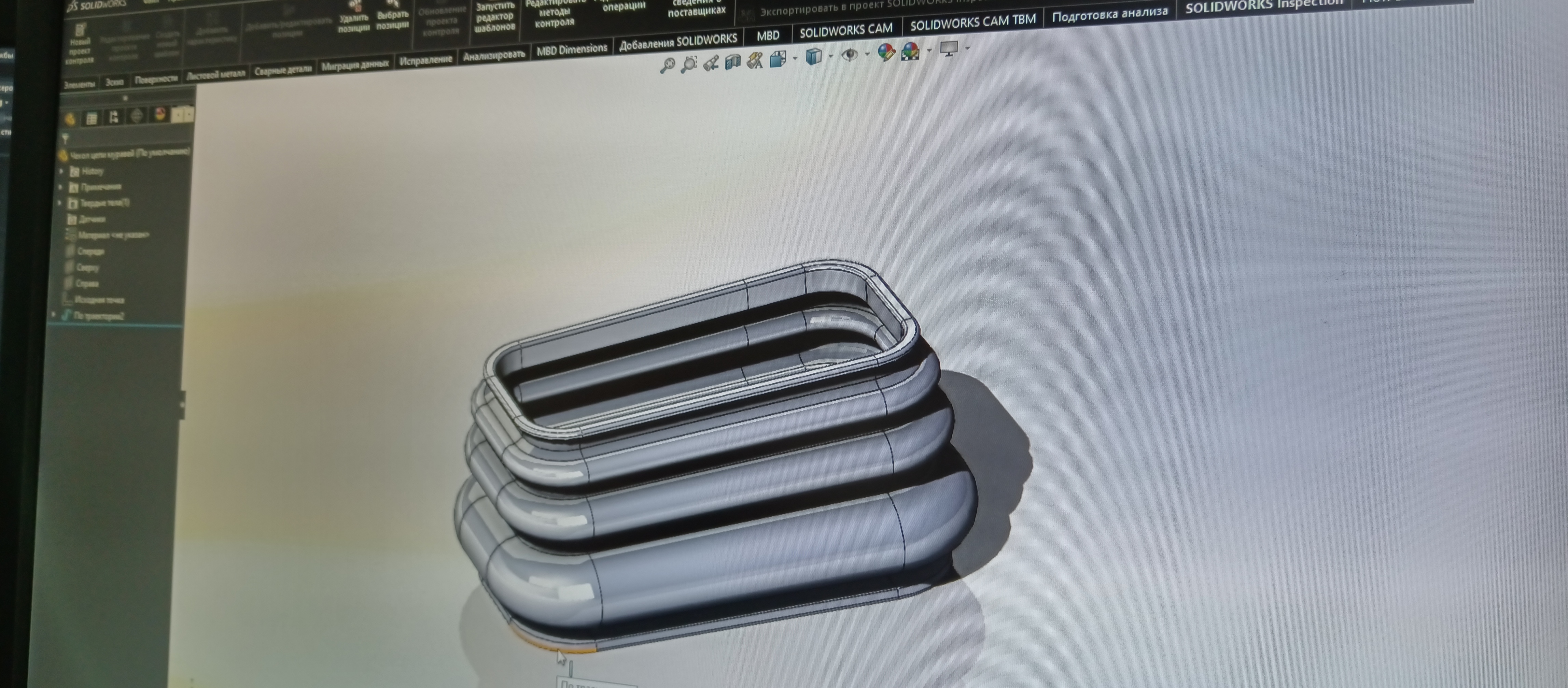The width and height of the screenshot is (1568, 688).
Task: Click Удалить позиции in the ribbon
Action: coord(354,17)
